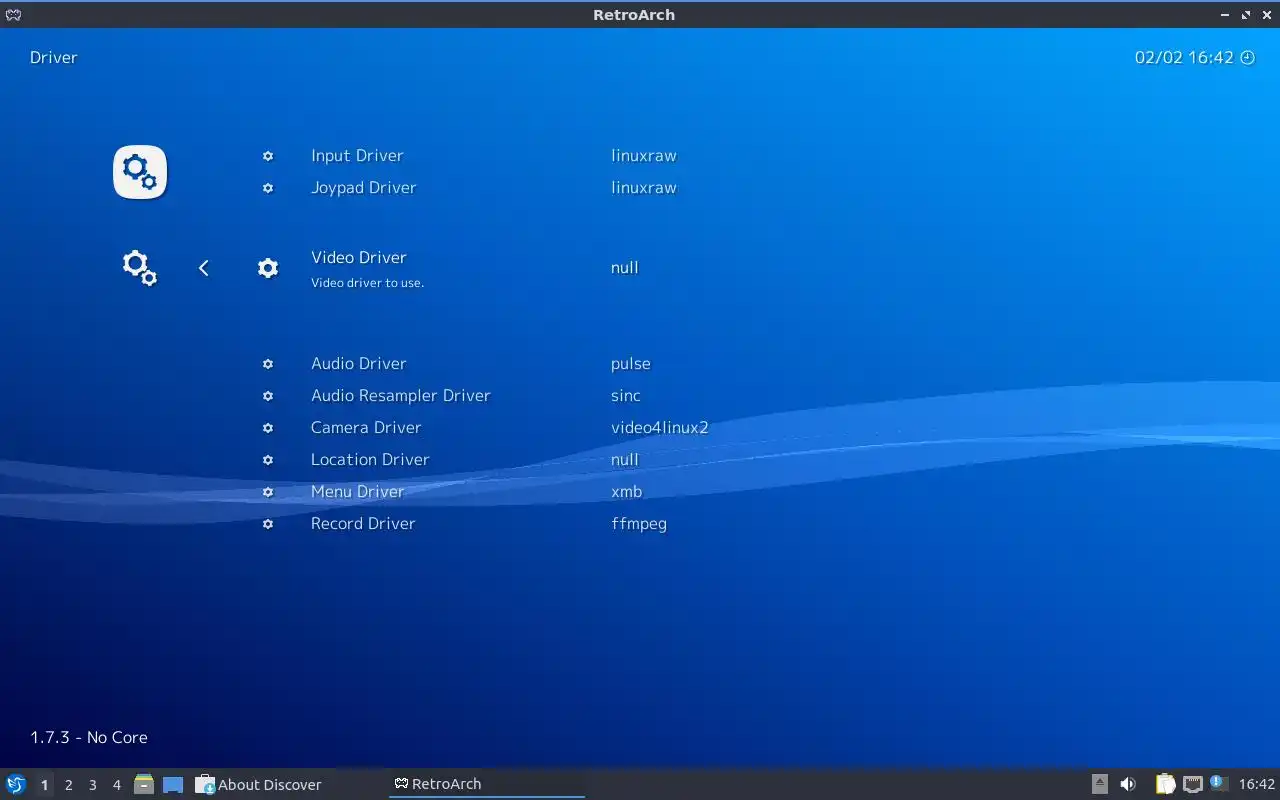Maximize the RetroArch window

click(1246, 15)
